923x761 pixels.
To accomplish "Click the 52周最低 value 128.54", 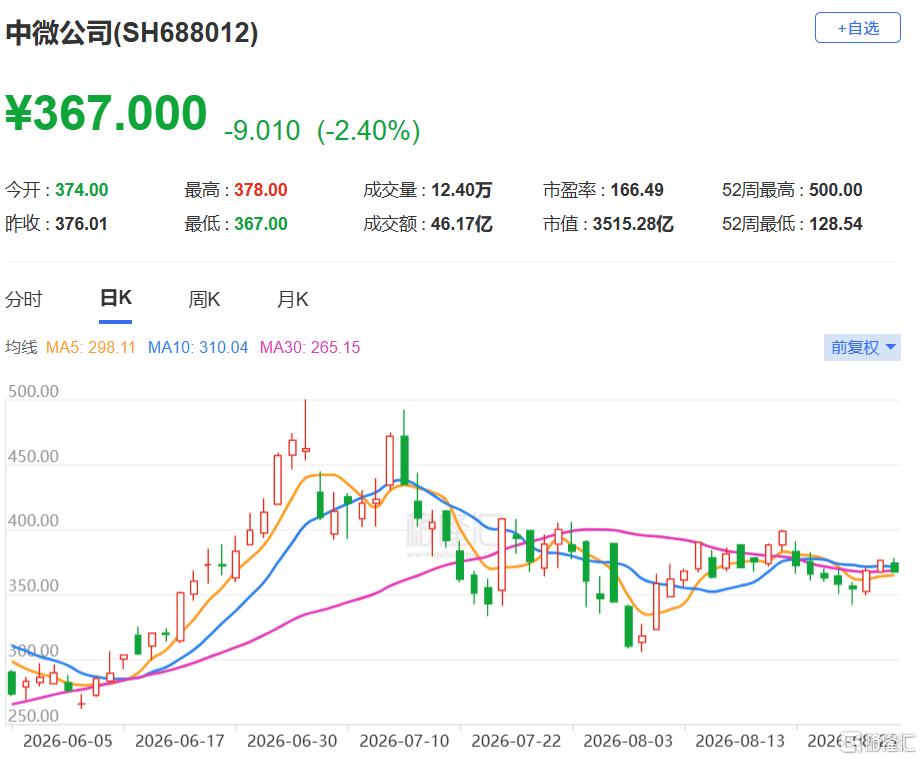I will (836, 224).
